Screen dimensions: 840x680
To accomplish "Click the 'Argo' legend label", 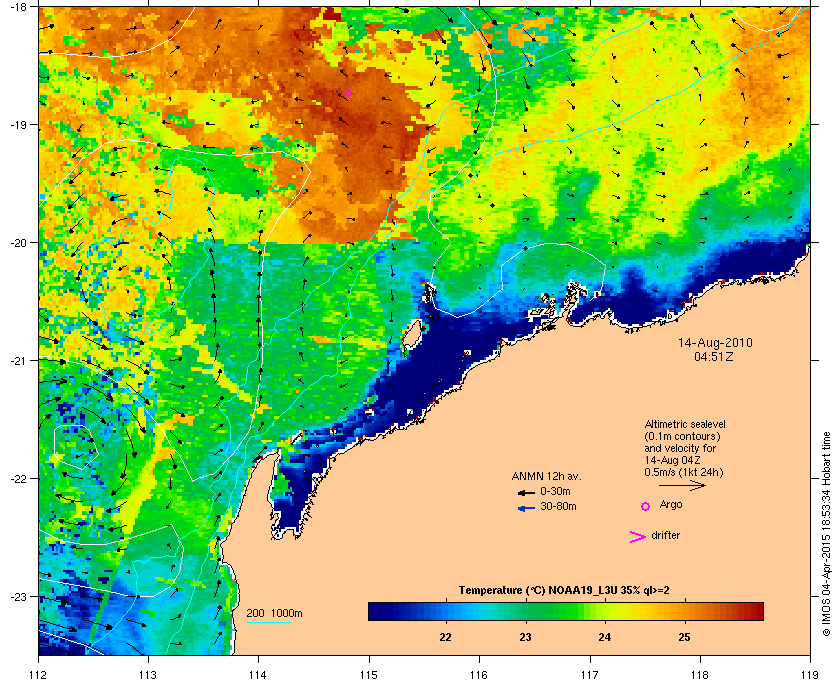I will click(671, 505).
